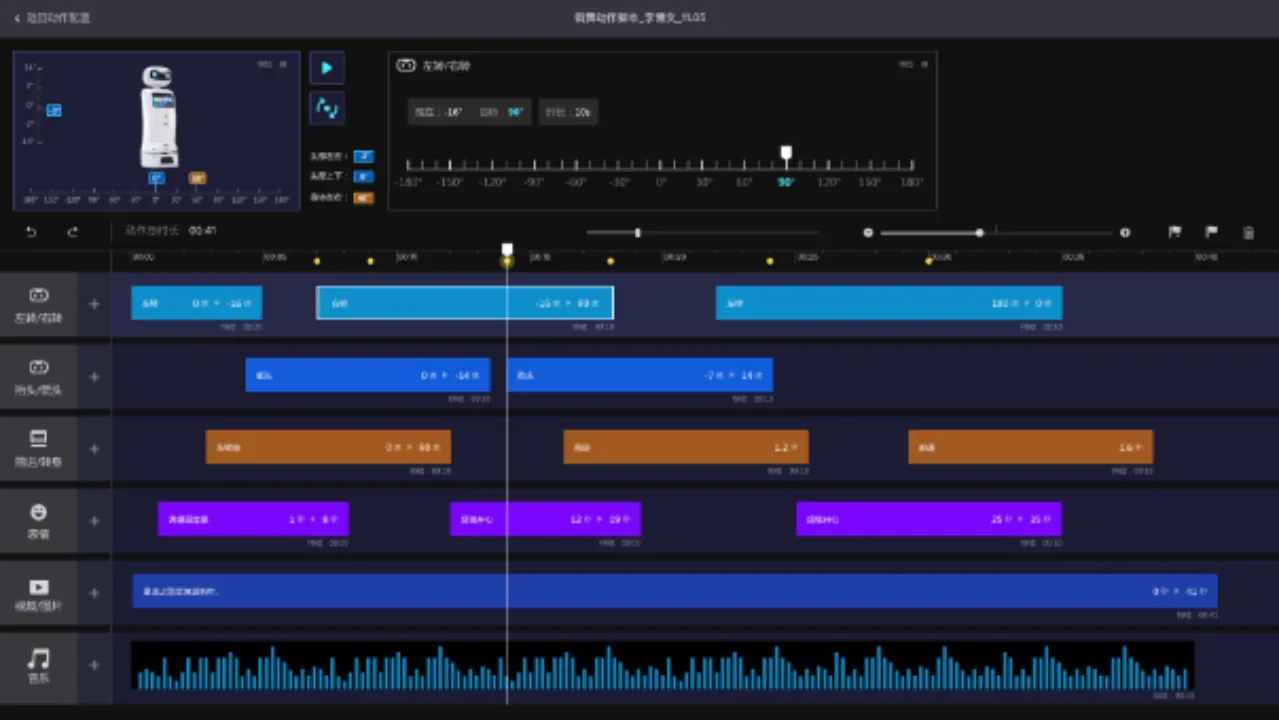Add a clip to the video/image track
The width and height of the screenshot is (1279, 720).
tap(94, 593)
